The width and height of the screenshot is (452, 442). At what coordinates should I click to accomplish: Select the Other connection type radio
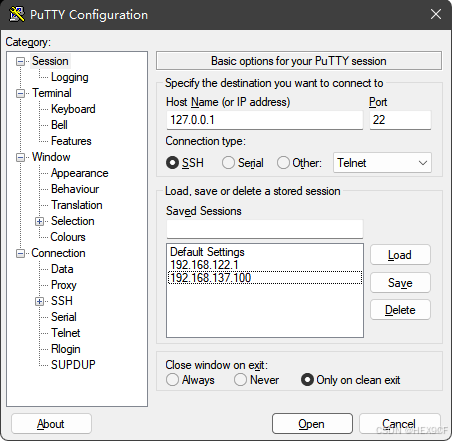283,163
